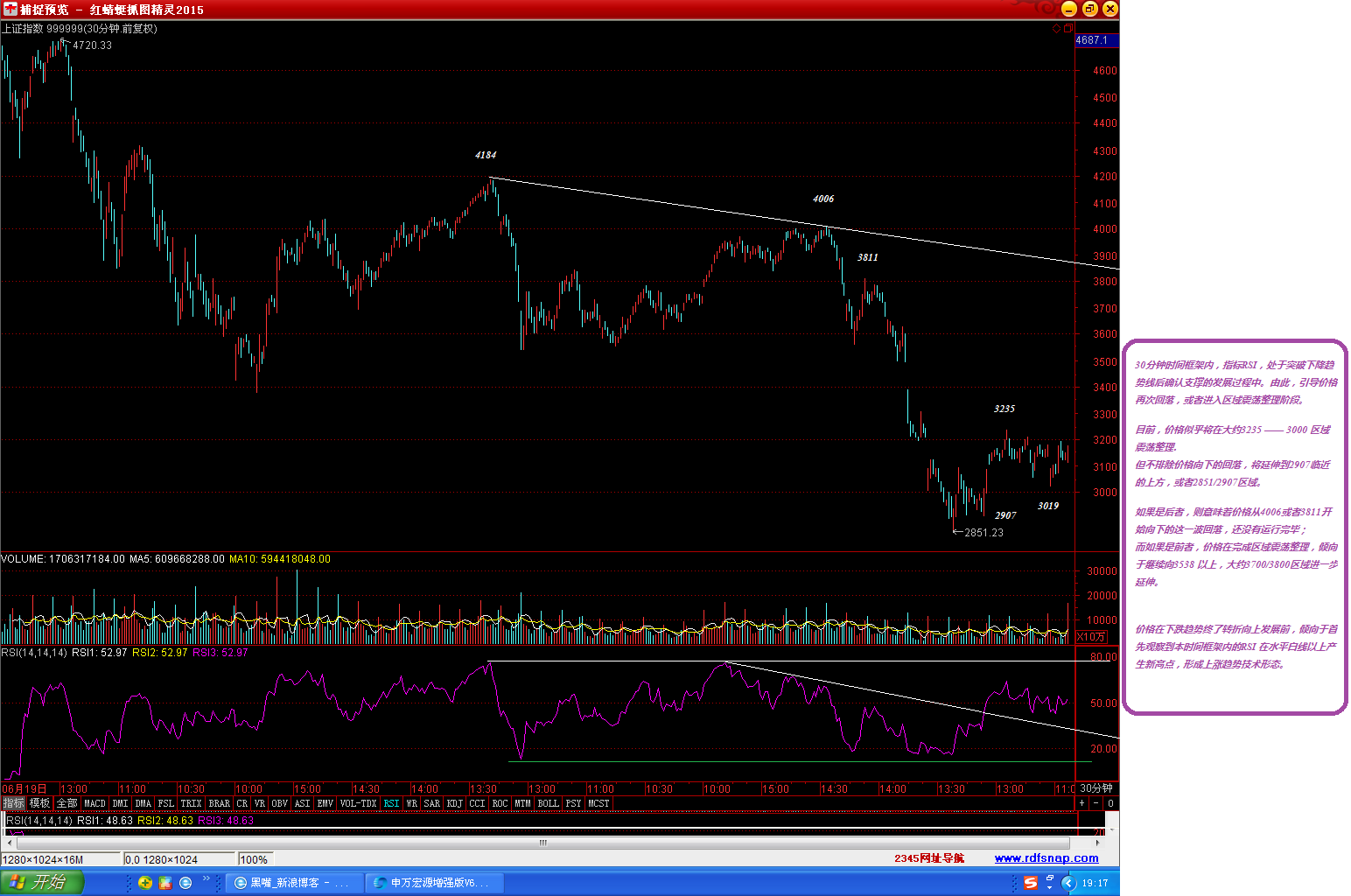Screen dimensions: 1351x896
Task: Select the BRAR indicator tab
Action: (220, 803)
